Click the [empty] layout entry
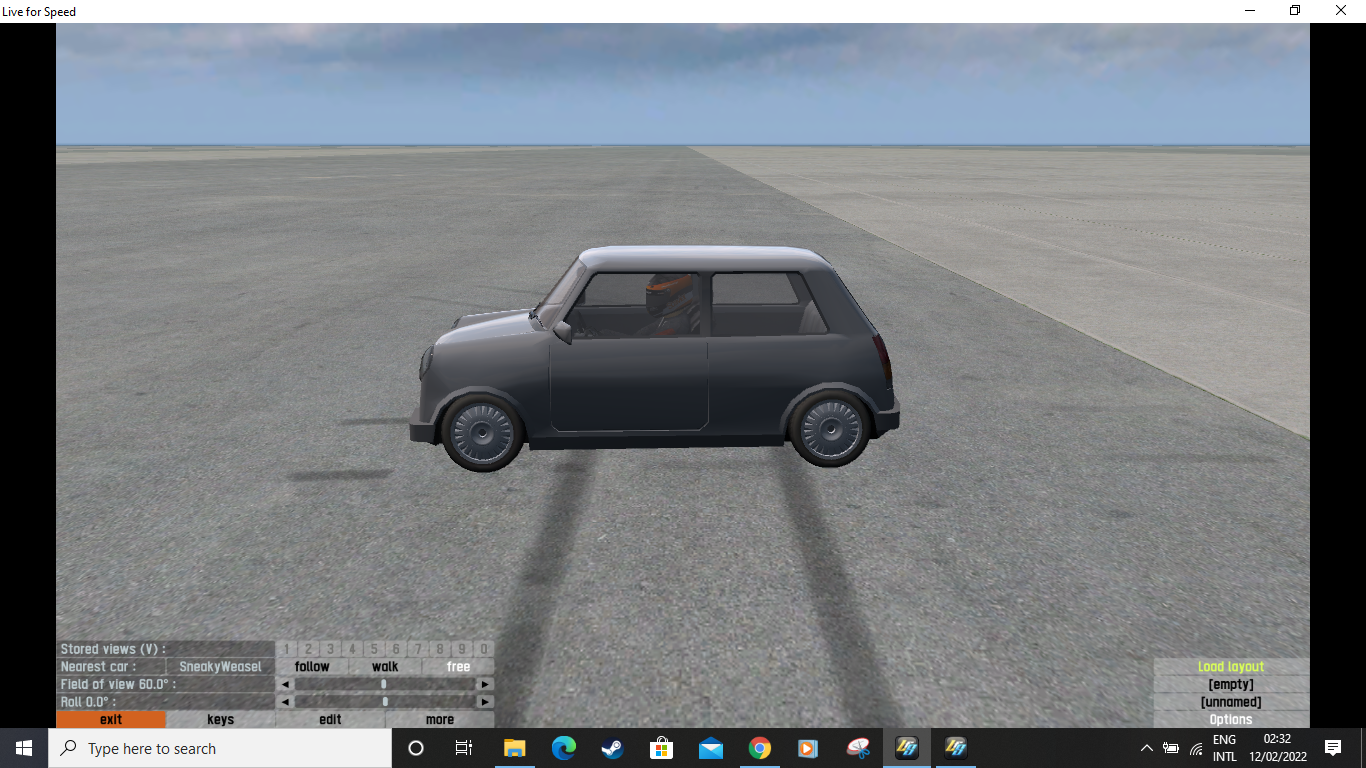The image size is (1366, 768). coord(1231,685)
